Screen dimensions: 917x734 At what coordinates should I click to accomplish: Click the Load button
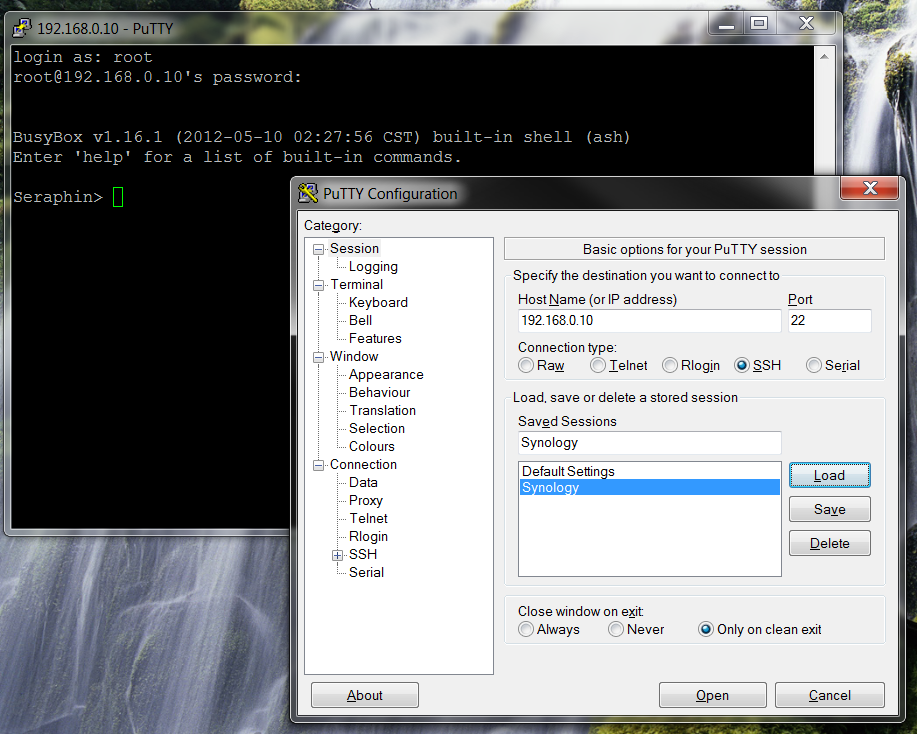pyautogui.click(x=829, y=475)
